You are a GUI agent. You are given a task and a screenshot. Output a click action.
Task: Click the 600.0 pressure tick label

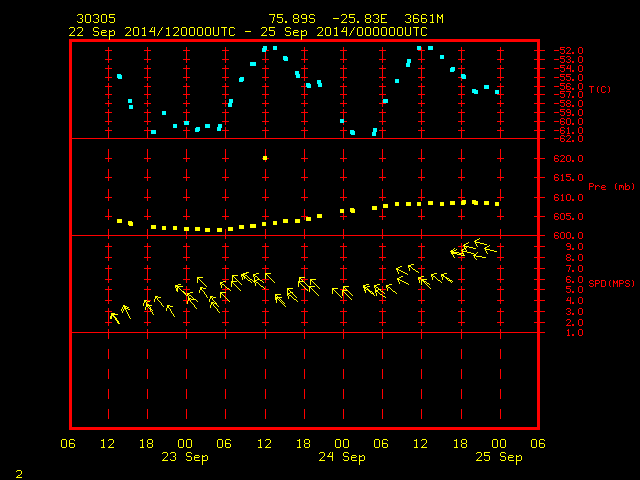click(x=569, y=236)
